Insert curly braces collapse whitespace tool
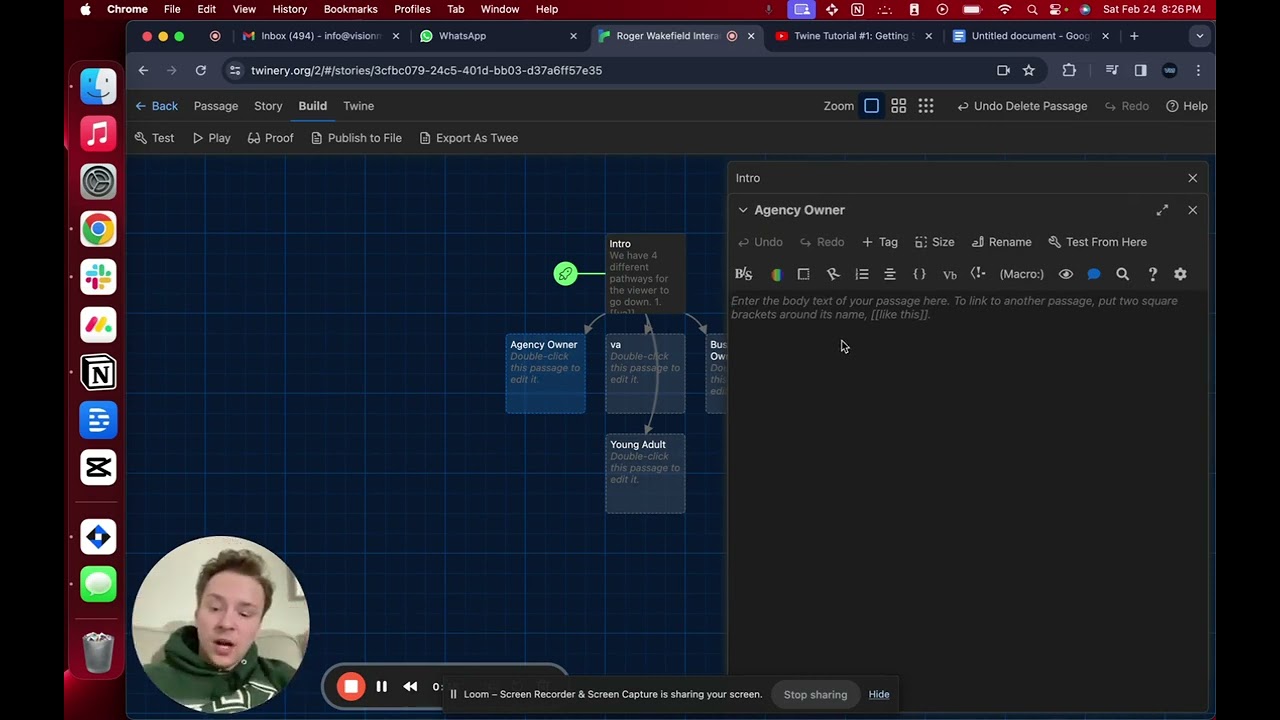1280x720 pixels. tap(920, 274)
